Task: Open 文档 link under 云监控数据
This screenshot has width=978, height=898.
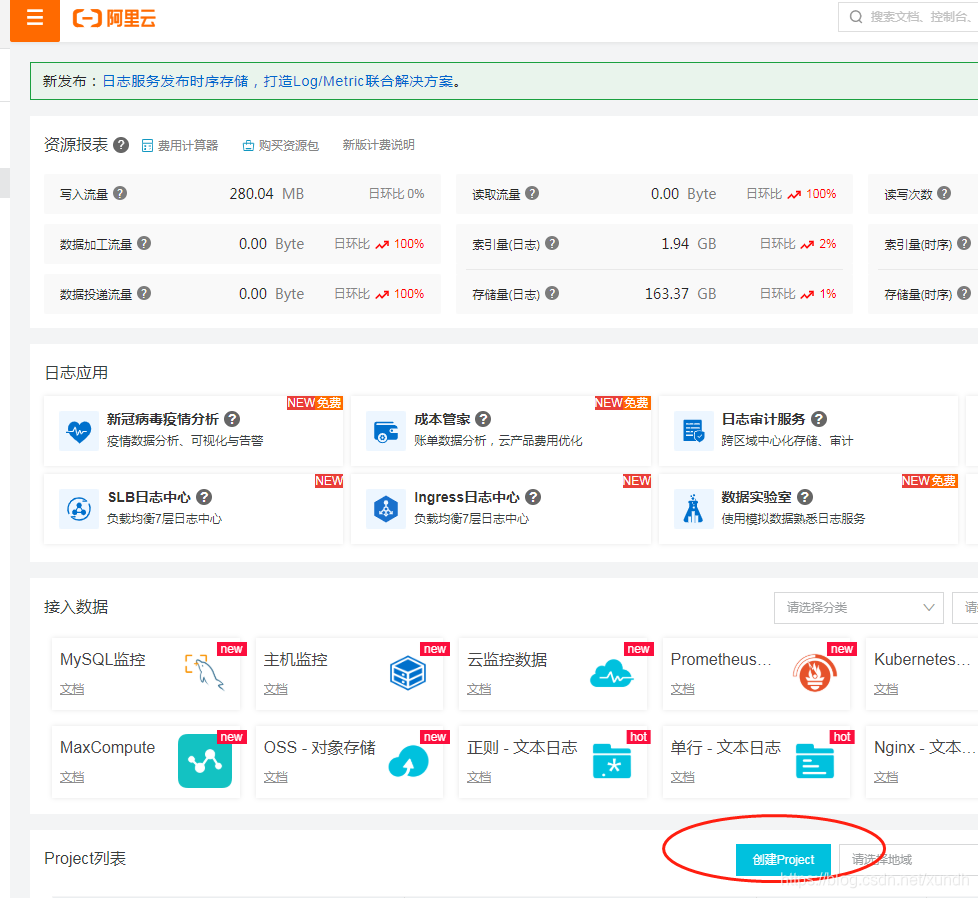Action: [479, 689]
